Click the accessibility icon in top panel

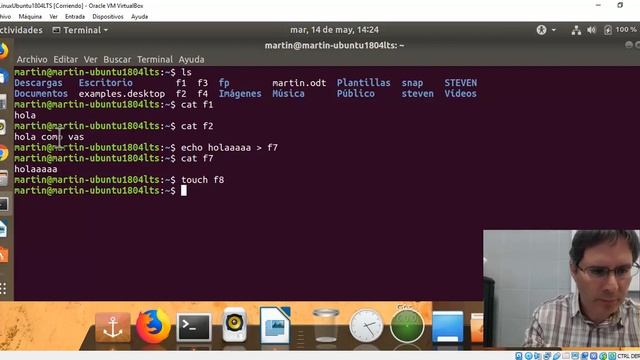pos(541,30)
